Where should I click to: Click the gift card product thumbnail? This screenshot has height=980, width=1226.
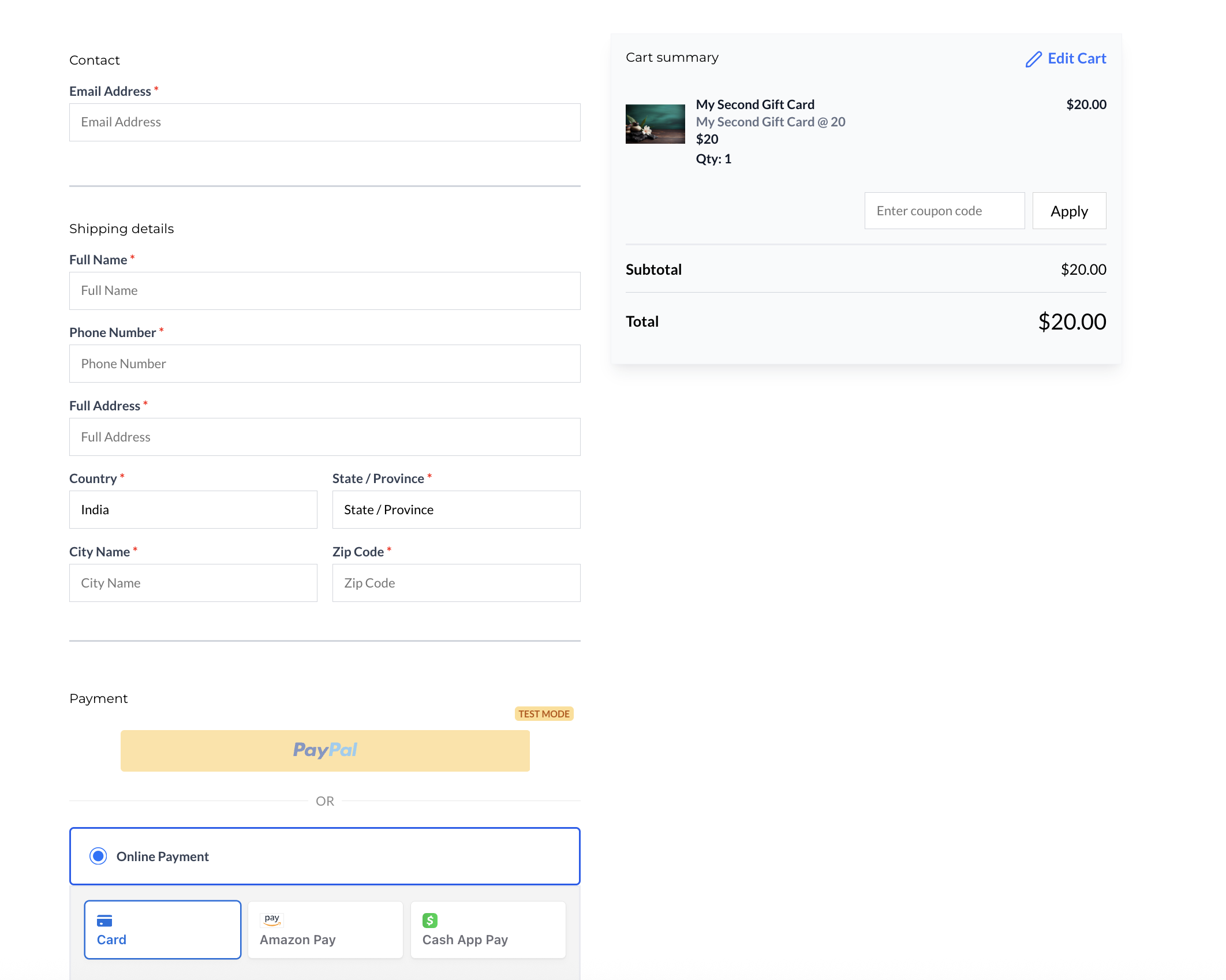pos(655,124)
